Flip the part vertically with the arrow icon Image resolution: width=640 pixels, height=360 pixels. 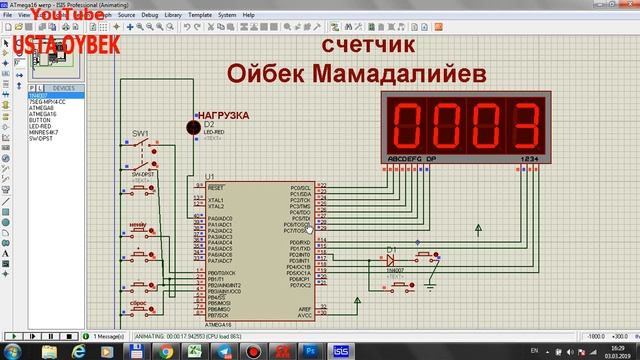tap(19, 86)
